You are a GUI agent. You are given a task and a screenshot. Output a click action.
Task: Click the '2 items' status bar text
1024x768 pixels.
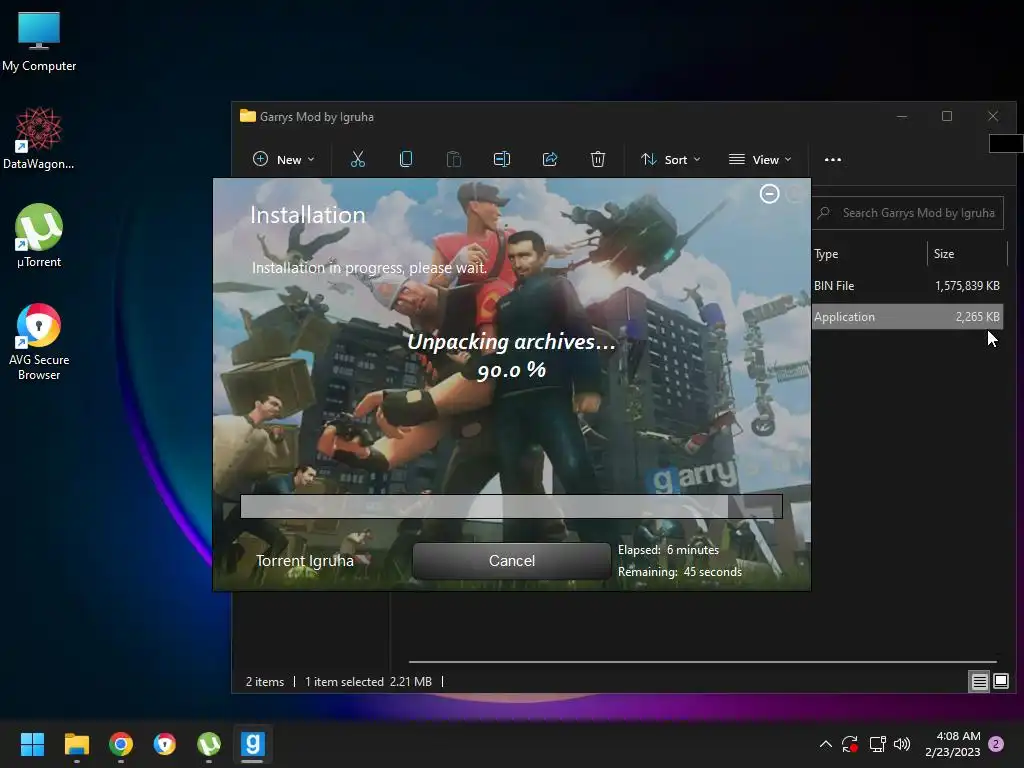[264, 682]
